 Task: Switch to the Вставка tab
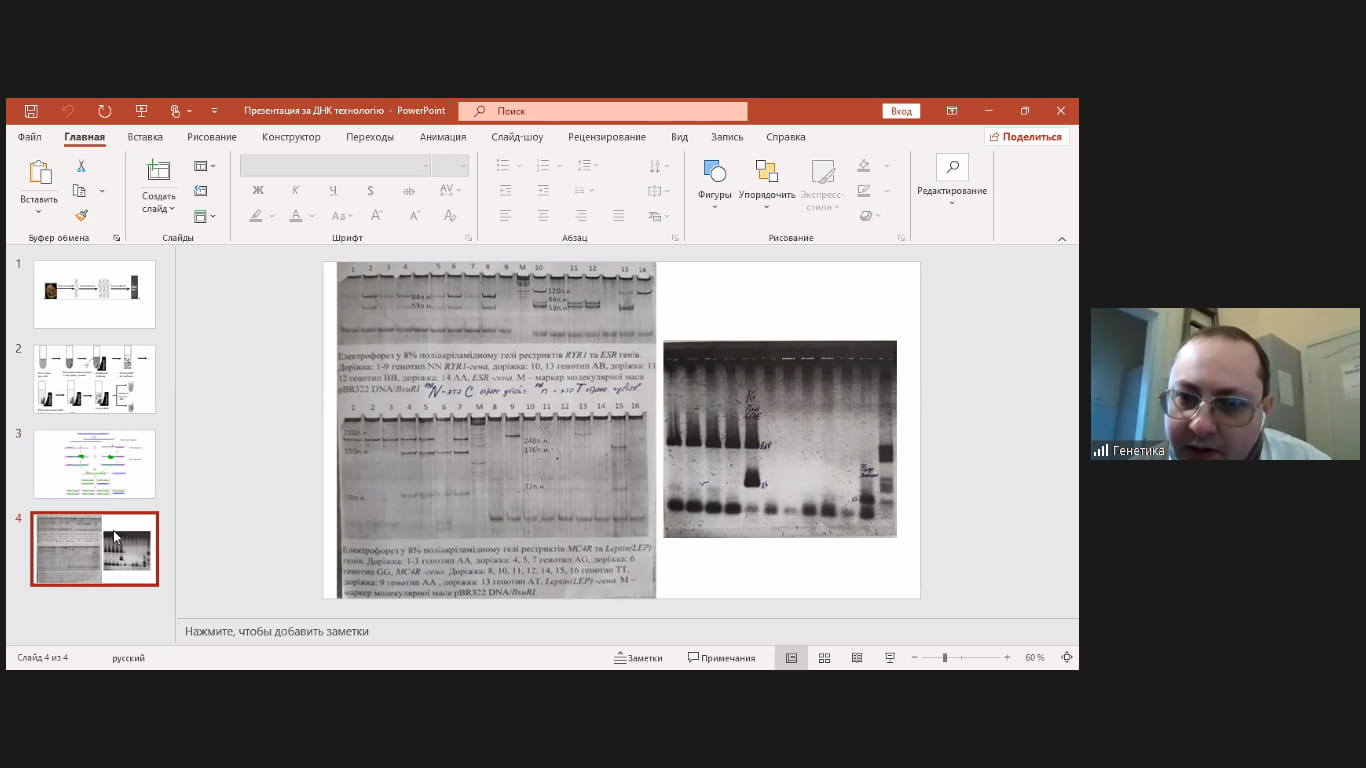(x=145, y=137)
